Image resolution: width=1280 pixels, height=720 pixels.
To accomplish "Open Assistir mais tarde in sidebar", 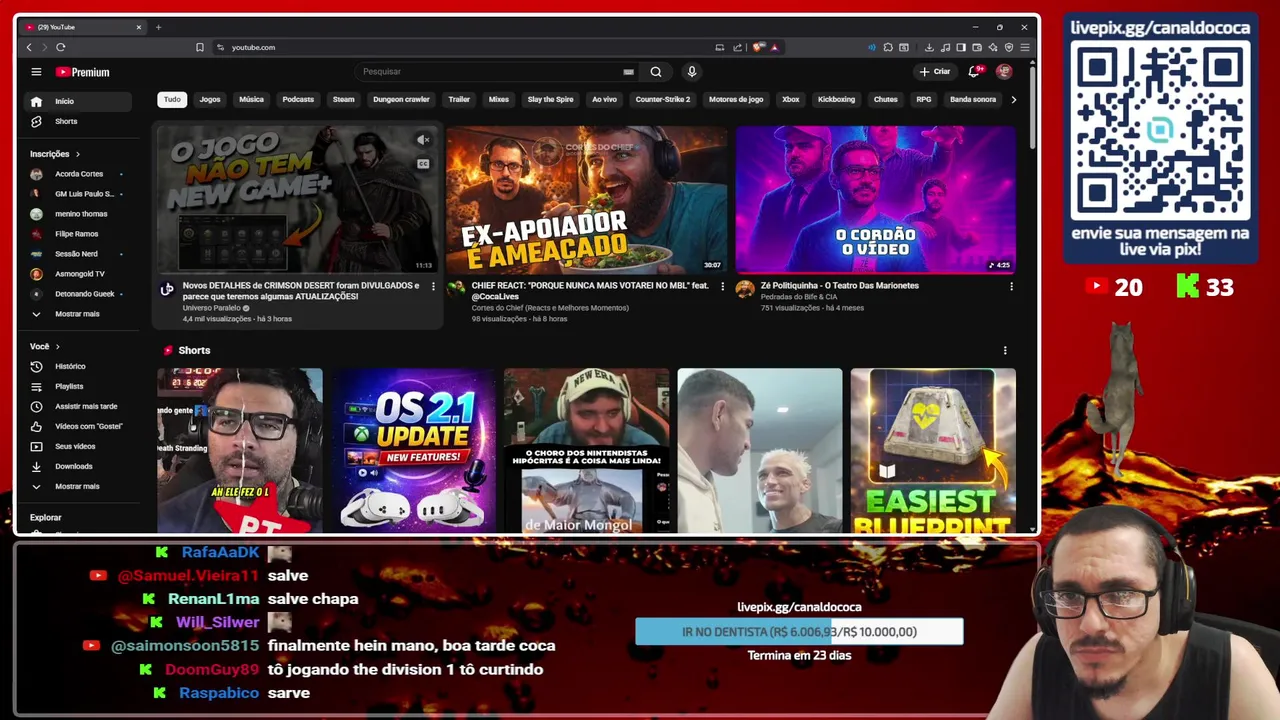I will pyautogui.click(x=78, y=406).
